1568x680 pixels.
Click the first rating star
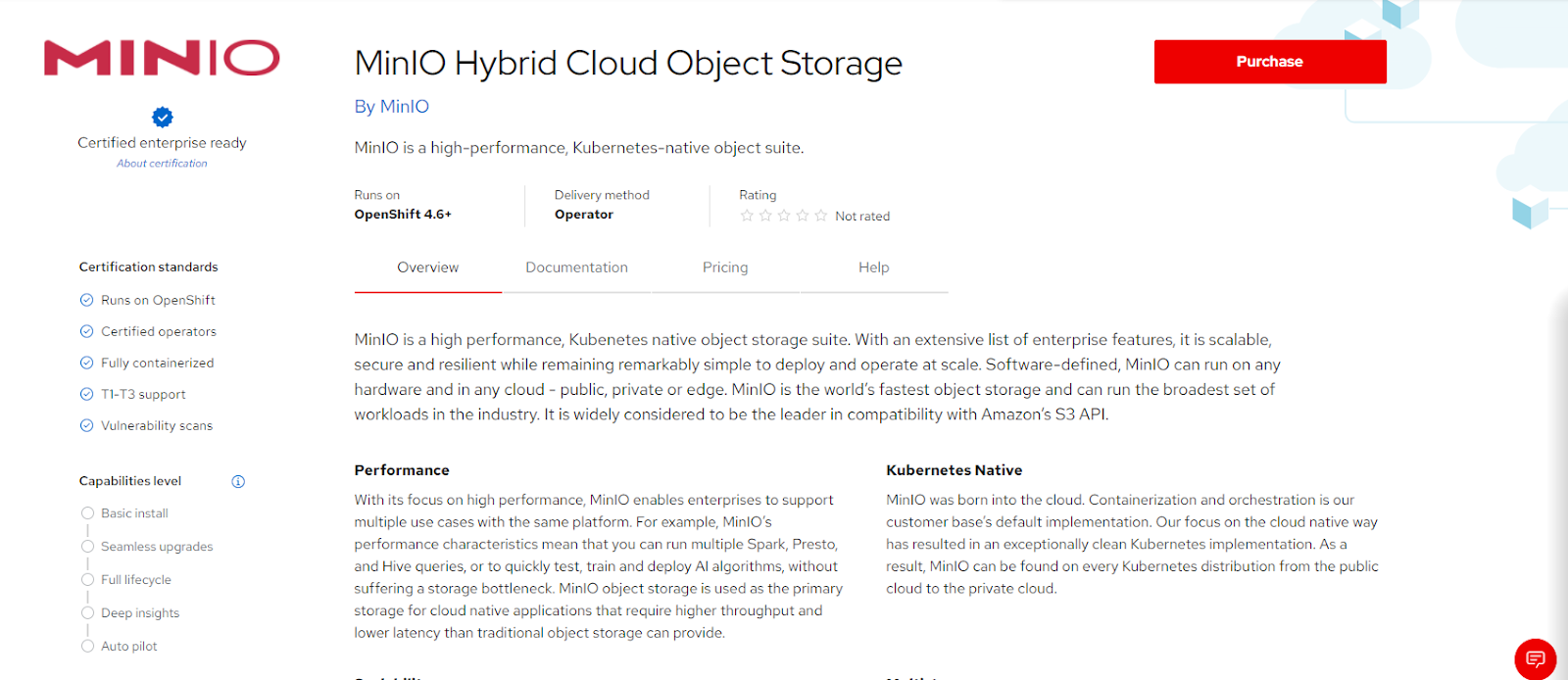(747, 216)
